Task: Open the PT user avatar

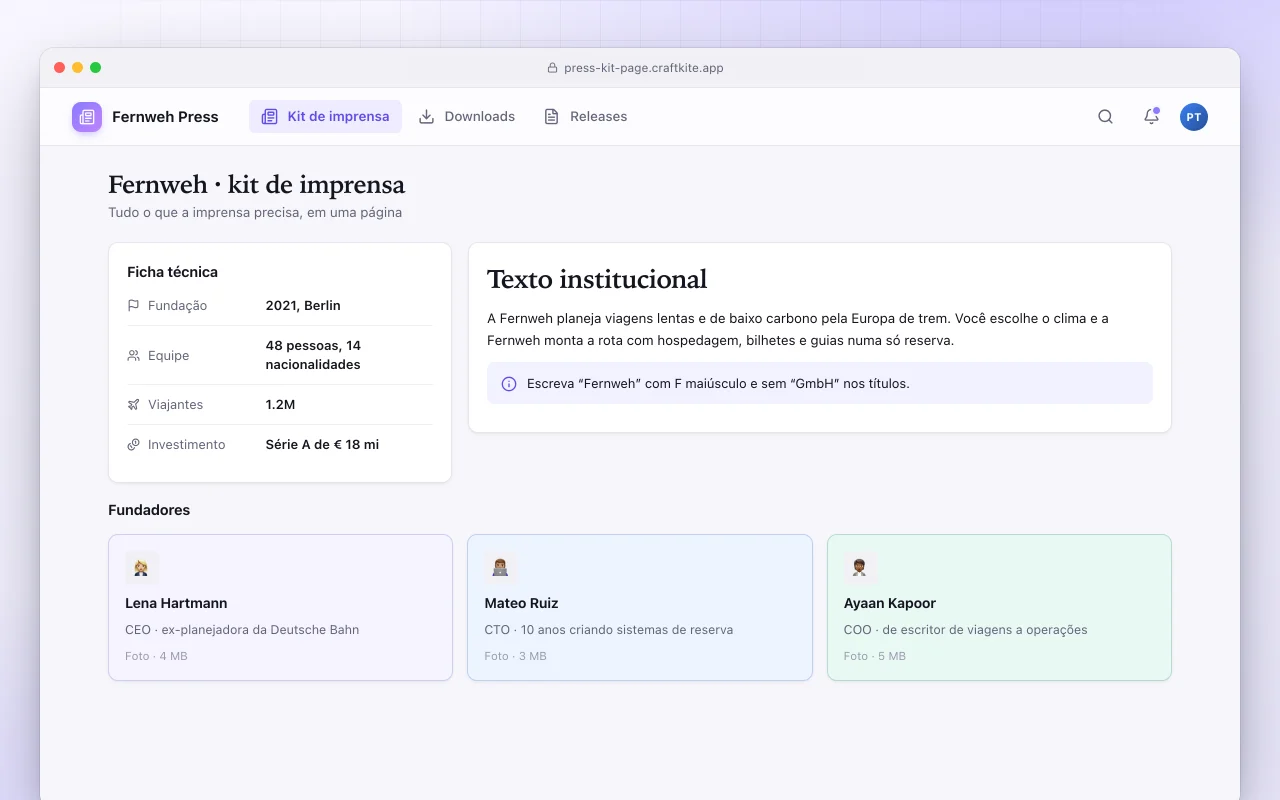Action: coord(1194,117)
